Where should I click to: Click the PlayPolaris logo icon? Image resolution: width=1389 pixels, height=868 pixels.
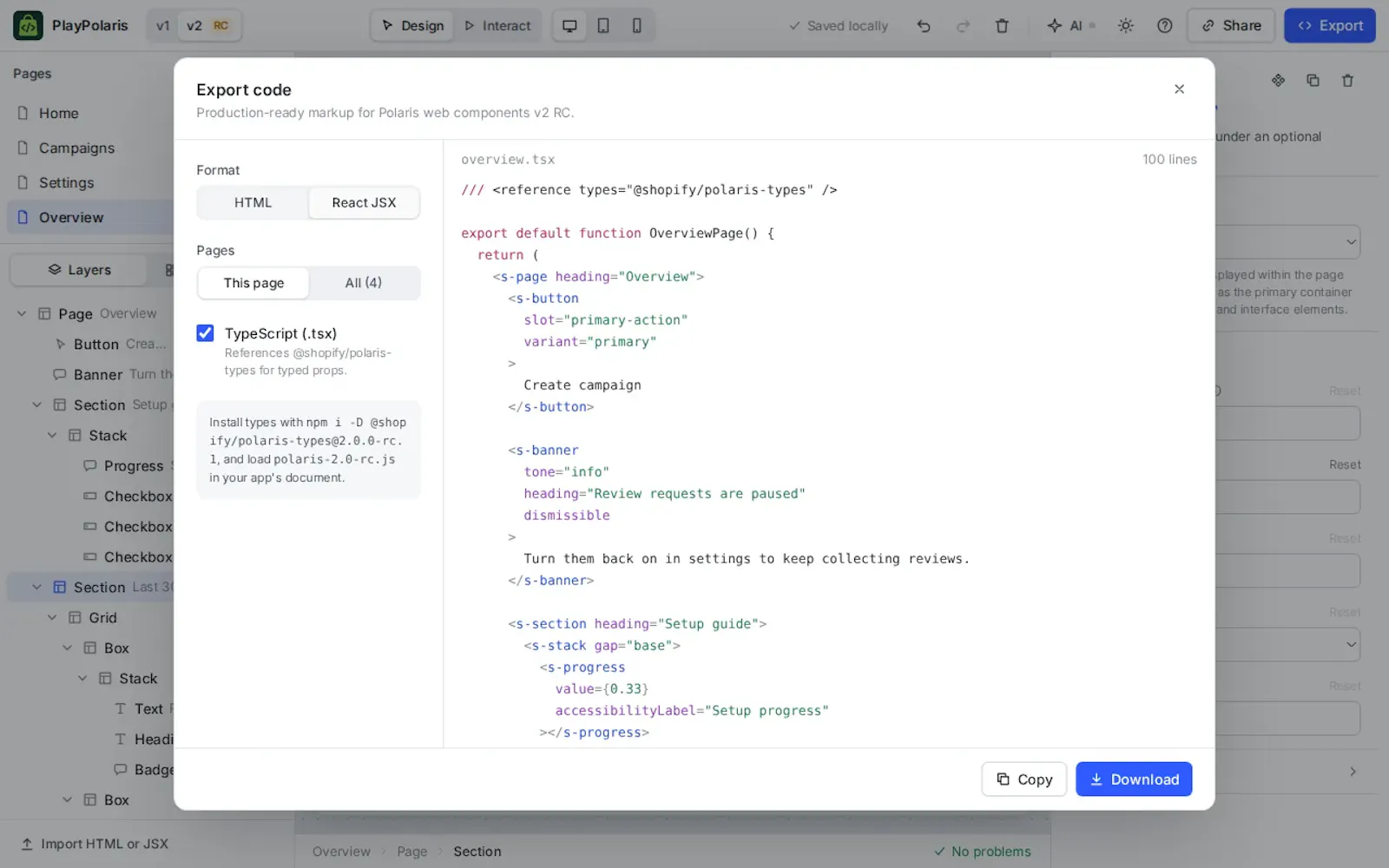pyautogui.click(x=28, y=25)
